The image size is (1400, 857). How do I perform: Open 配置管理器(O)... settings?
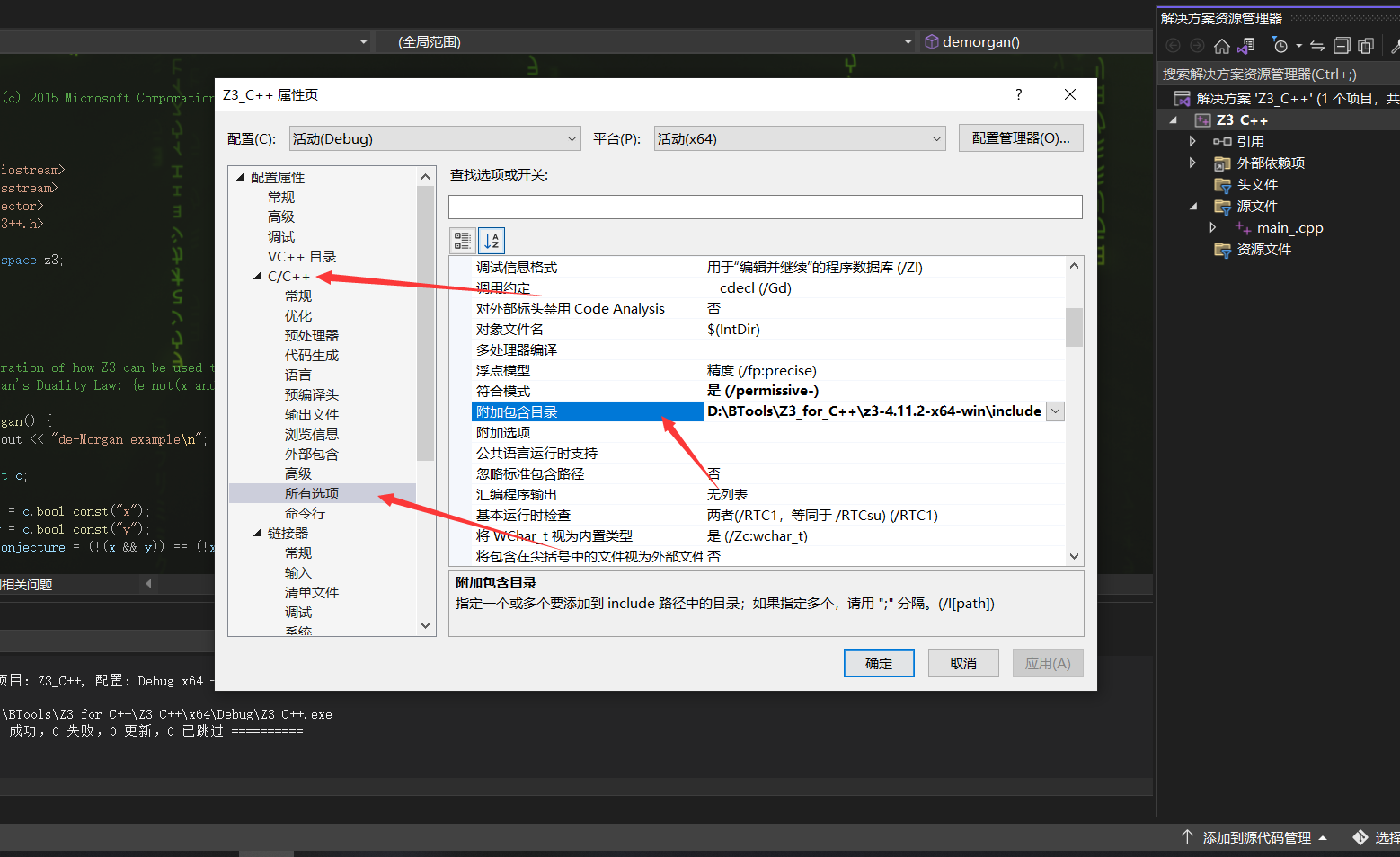tap(1020, 137)
